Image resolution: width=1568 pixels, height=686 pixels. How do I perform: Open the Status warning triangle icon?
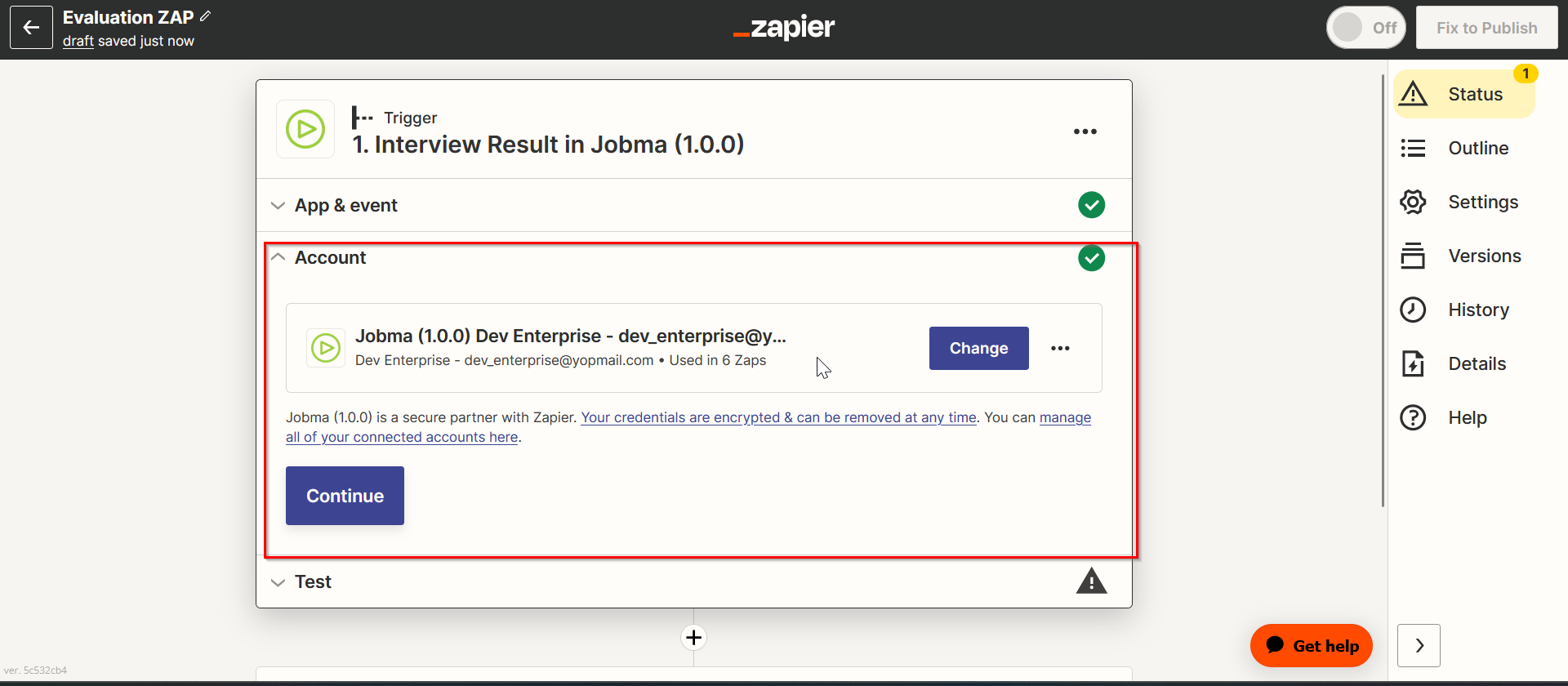1413,94
